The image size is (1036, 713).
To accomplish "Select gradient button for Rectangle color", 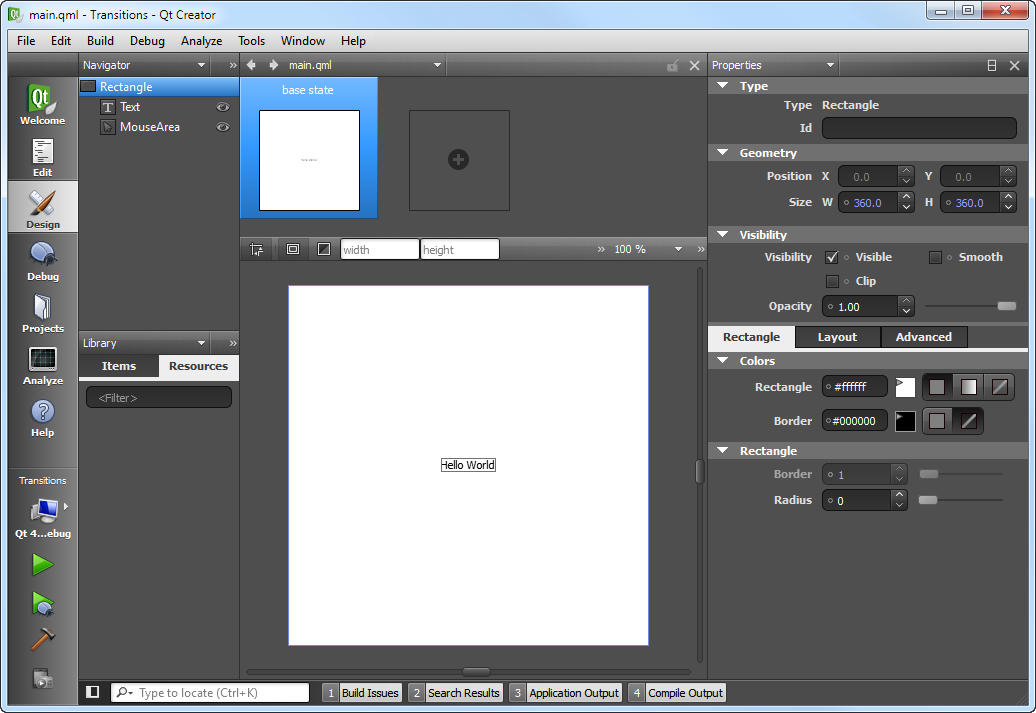I will pos(969,387).
